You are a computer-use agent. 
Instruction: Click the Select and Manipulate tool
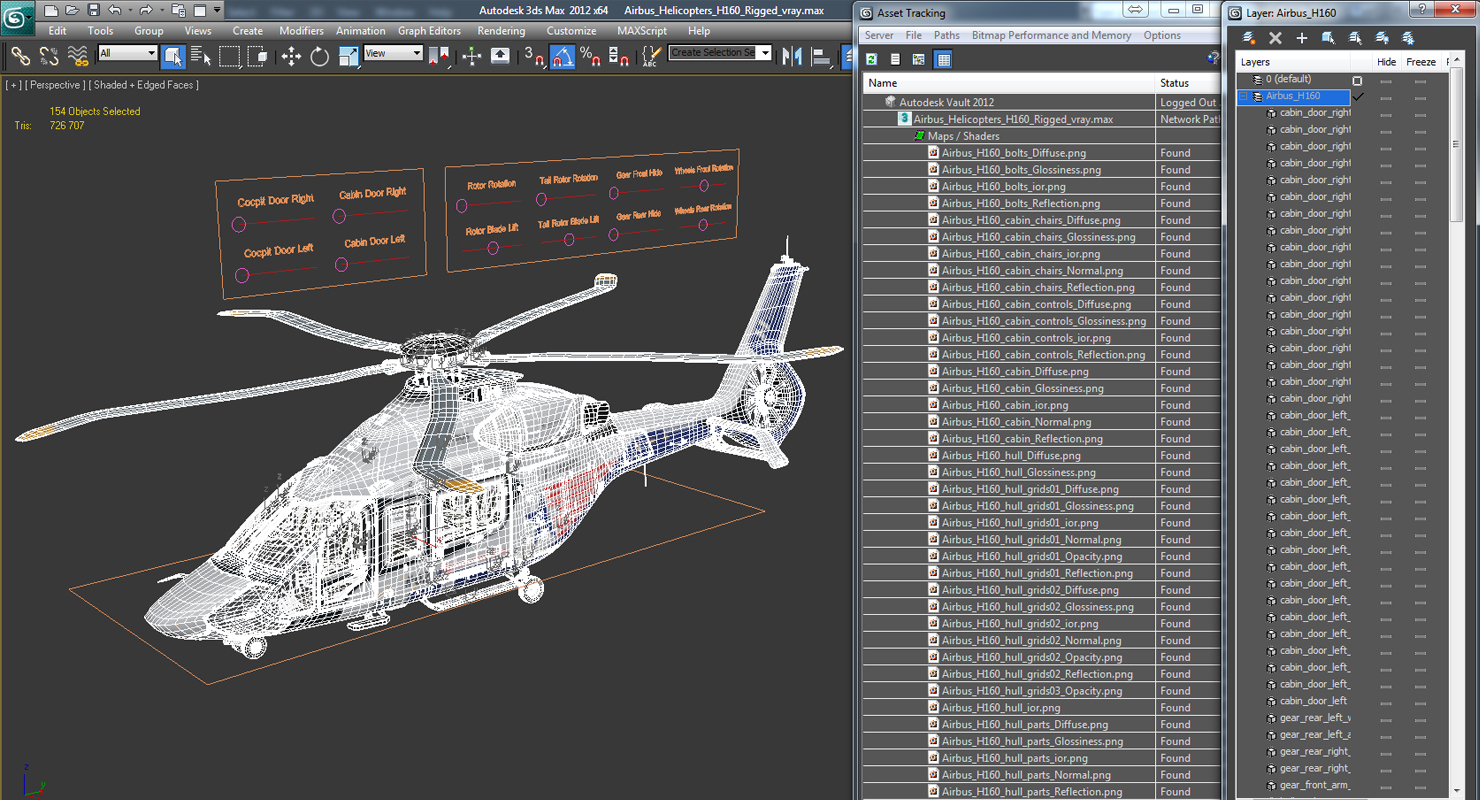tap(472, 56)
